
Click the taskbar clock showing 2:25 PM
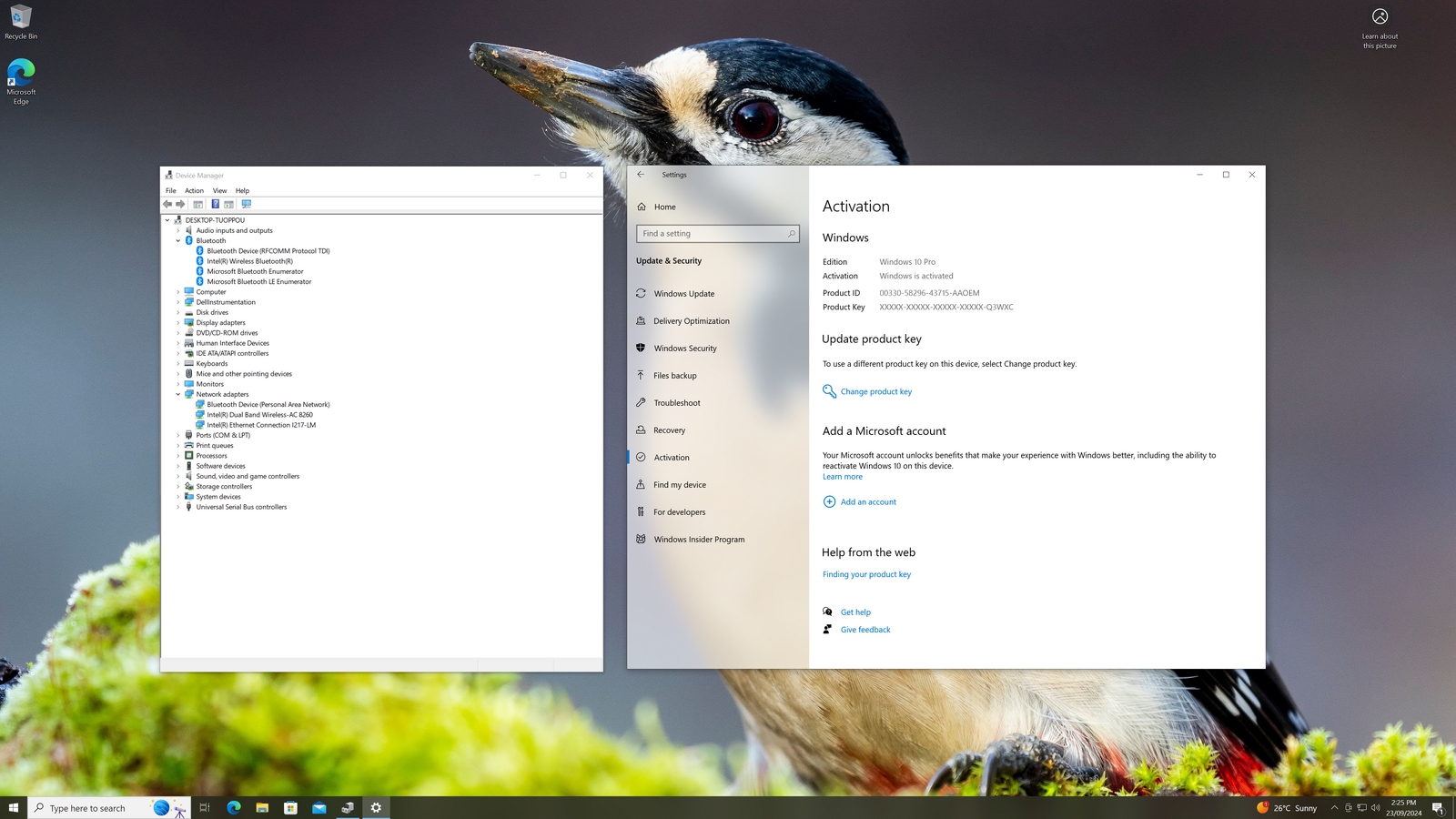[x=1403, y=808]
